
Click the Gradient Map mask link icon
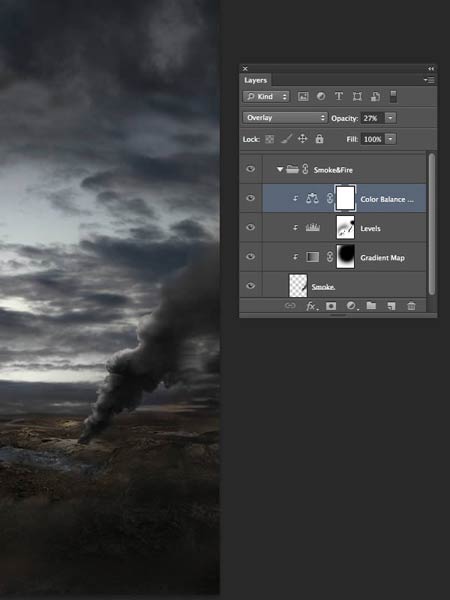coord(330,257)
